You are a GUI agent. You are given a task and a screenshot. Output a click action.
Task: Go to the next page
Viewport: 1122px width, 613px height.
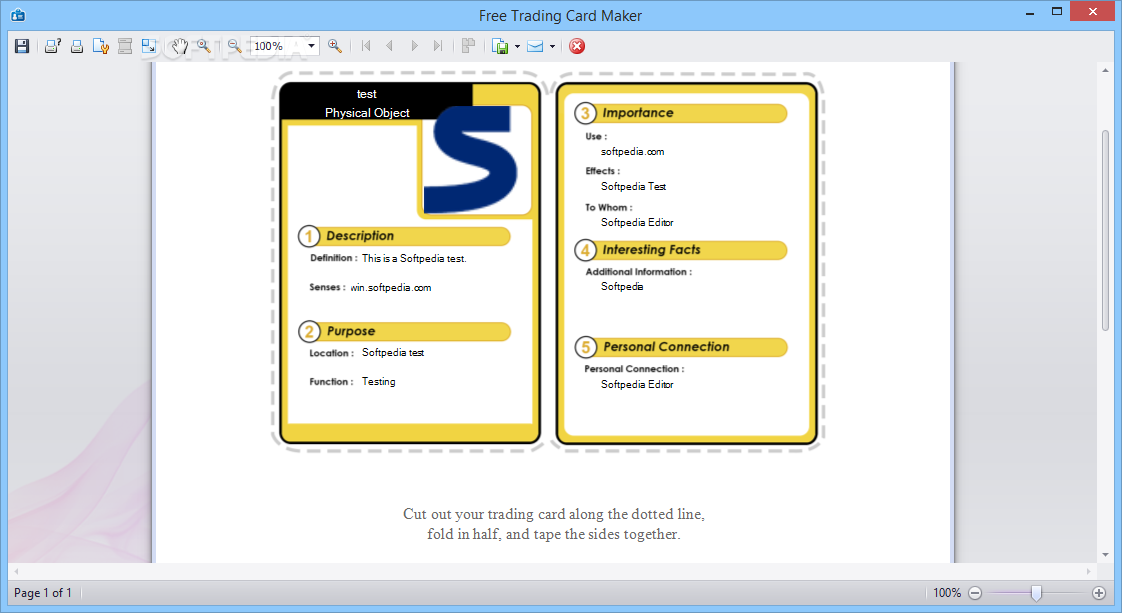pyautogui.click(x=414, y=46)
